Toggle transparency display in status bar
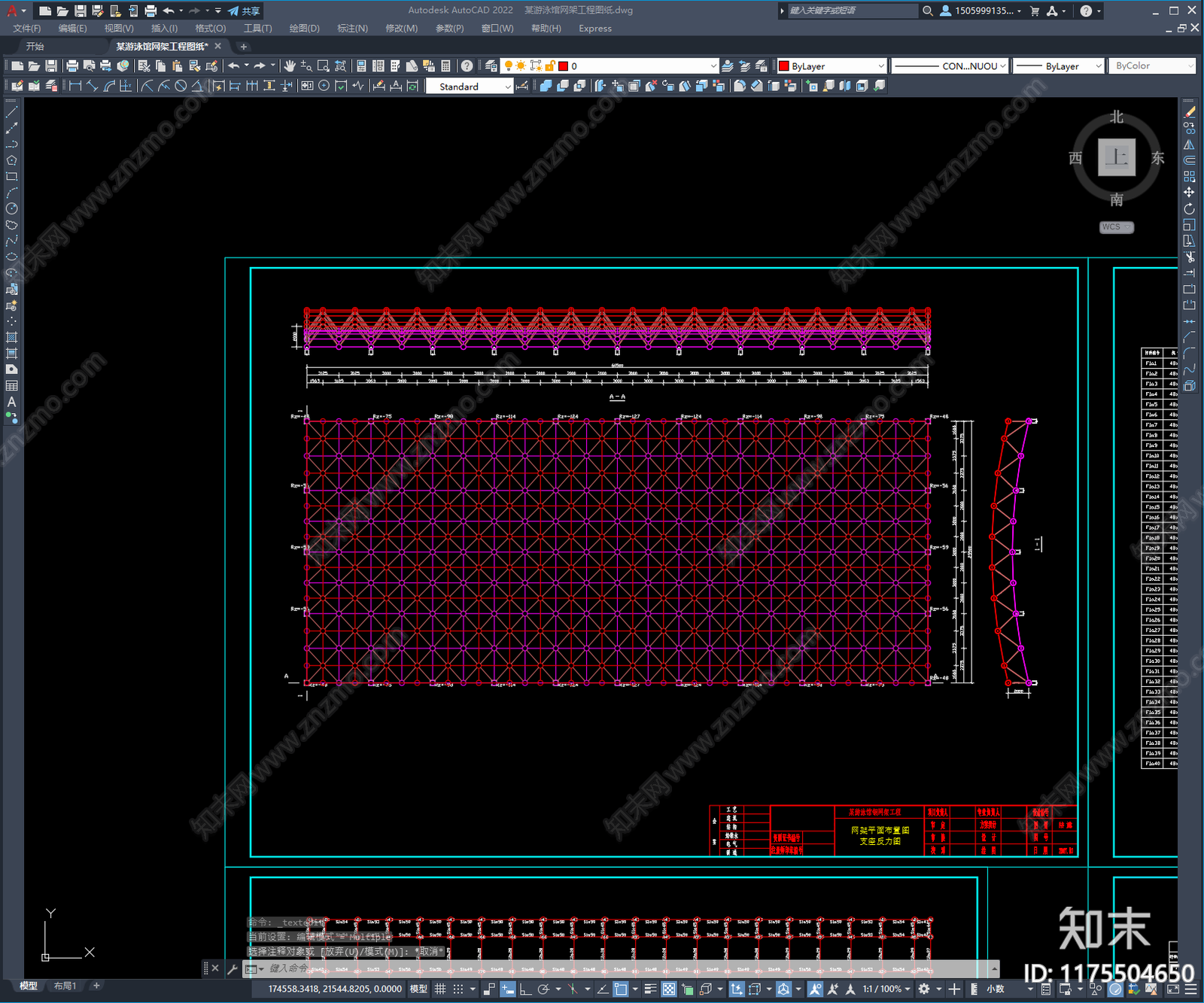 pyautogui.click(x=668, y=989)
